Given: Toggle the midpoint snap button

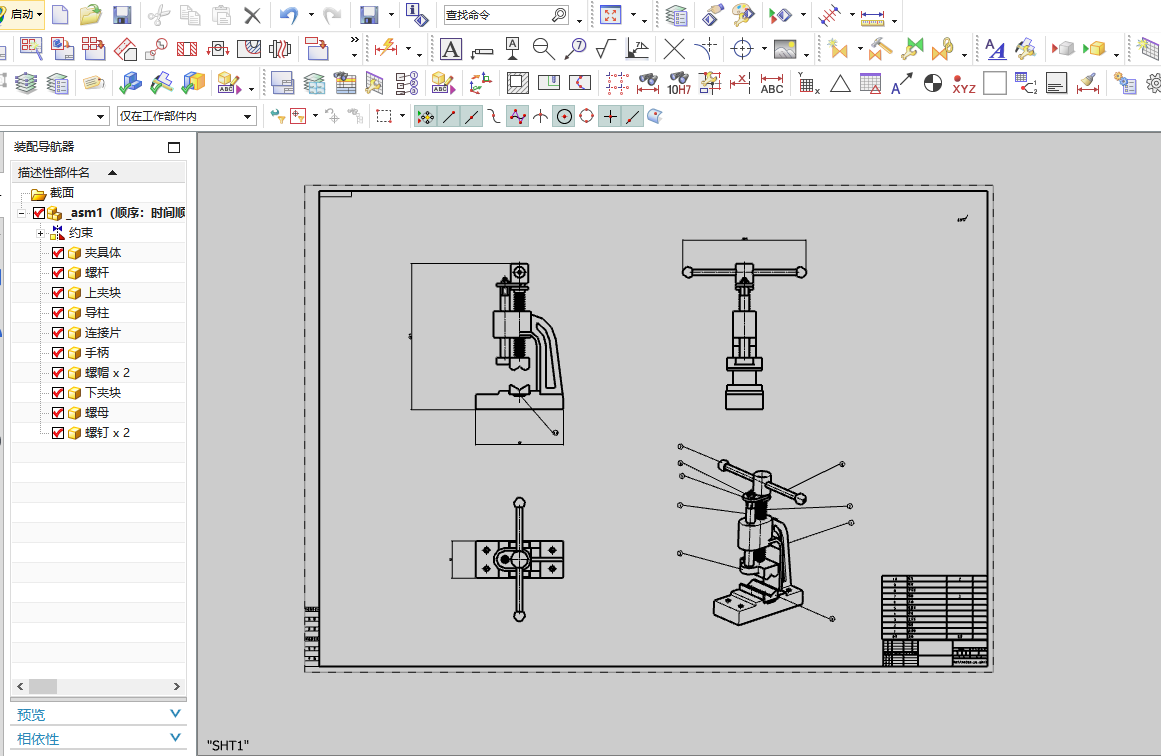Looking at the screenshot, I should point(472,116).
